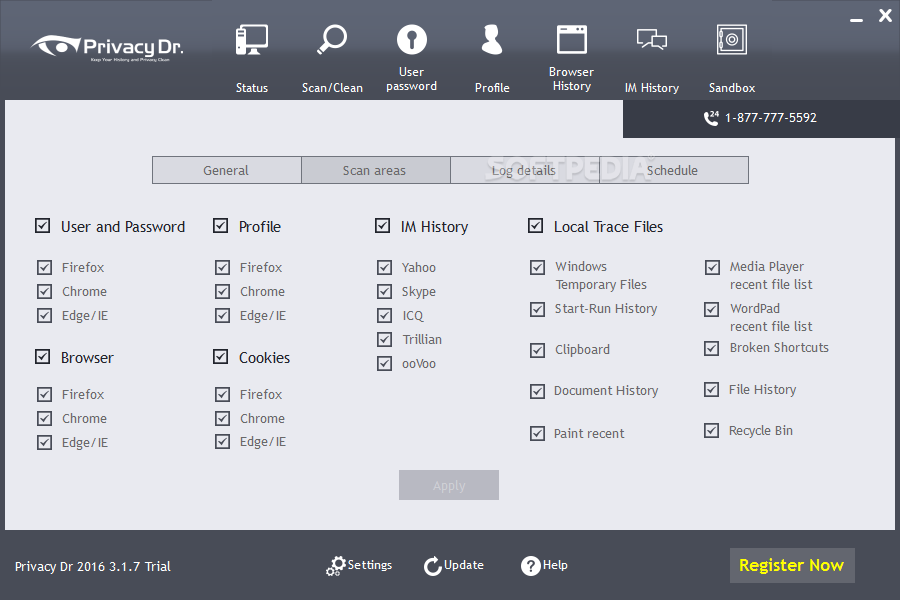Uncheck Chrome under Browser

pyautogui.click(x=44, y=419)
